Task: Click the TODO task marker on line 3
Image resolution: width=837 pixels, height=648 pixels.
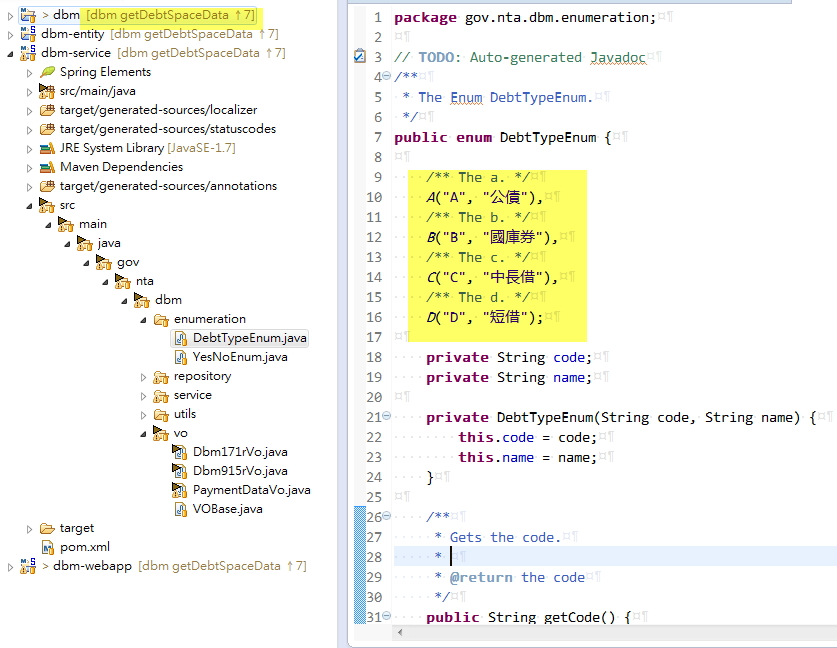Action: pyautogui.click(x=360, y=56)
